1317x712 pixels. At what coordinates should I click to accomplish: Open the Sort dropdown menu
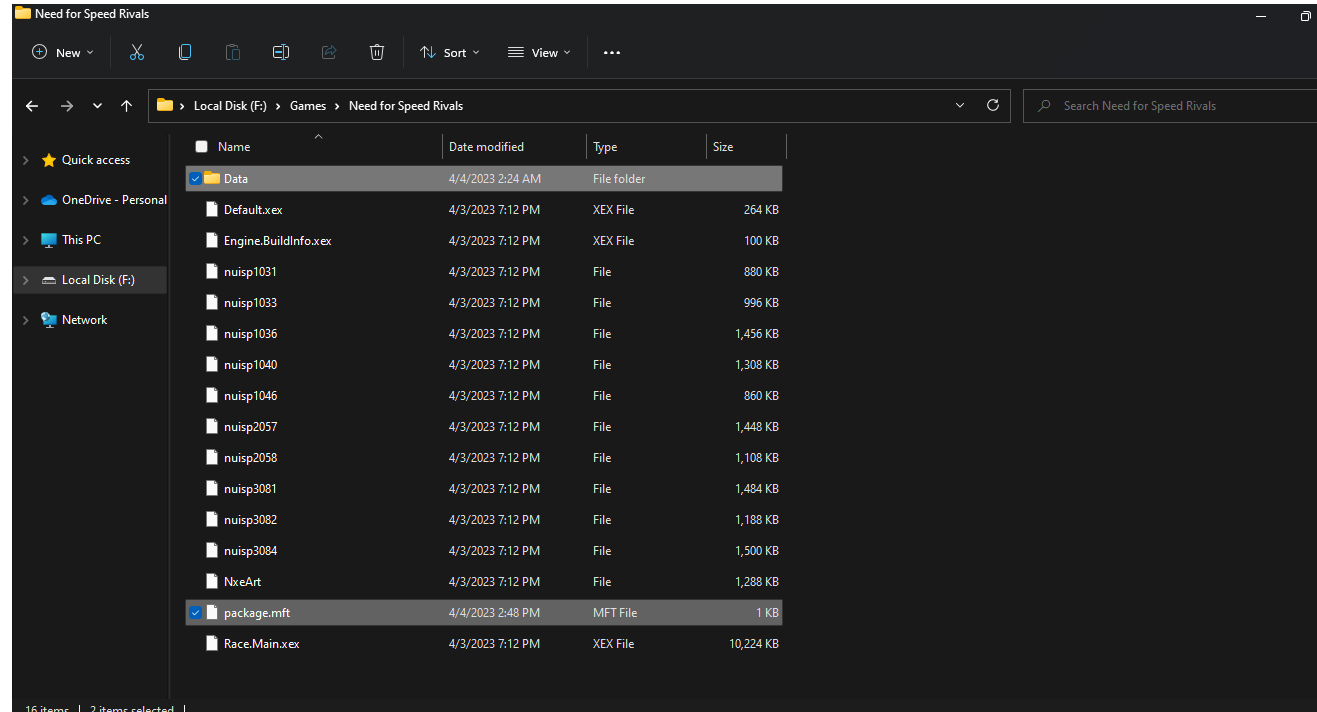[450, 52]
